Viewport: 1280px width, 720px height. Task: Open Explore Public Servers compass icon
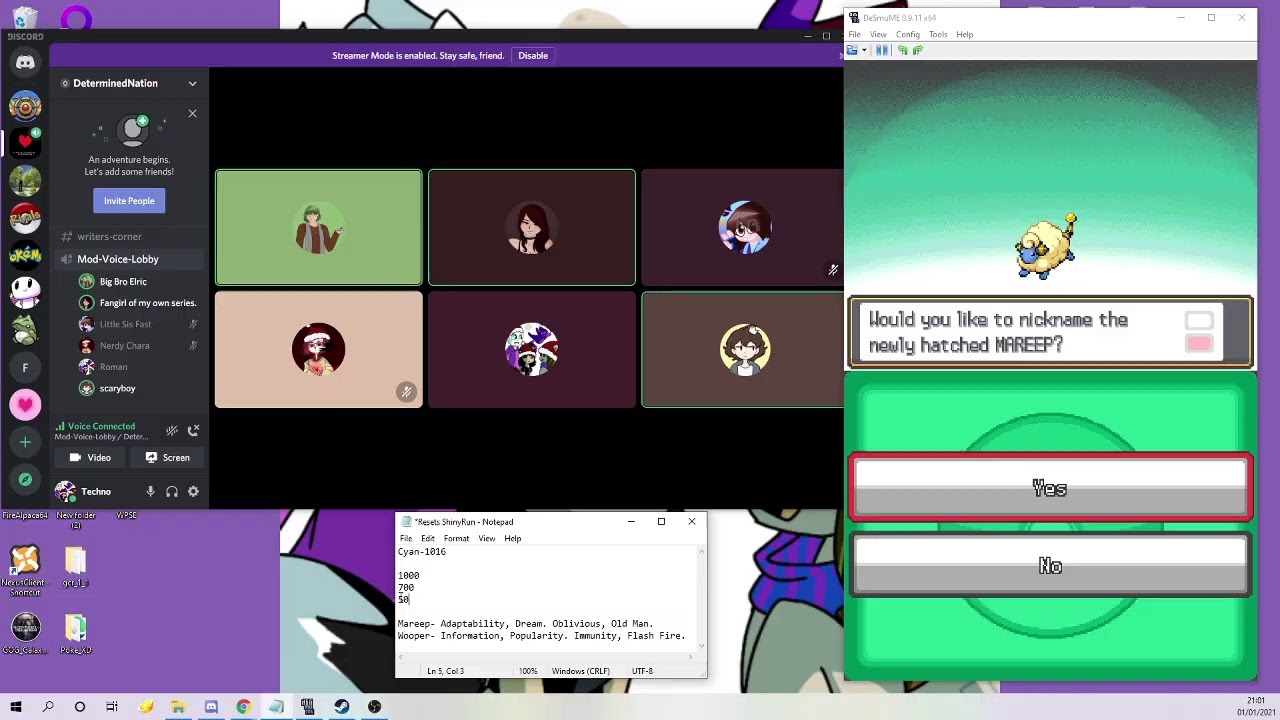[25, 479]
